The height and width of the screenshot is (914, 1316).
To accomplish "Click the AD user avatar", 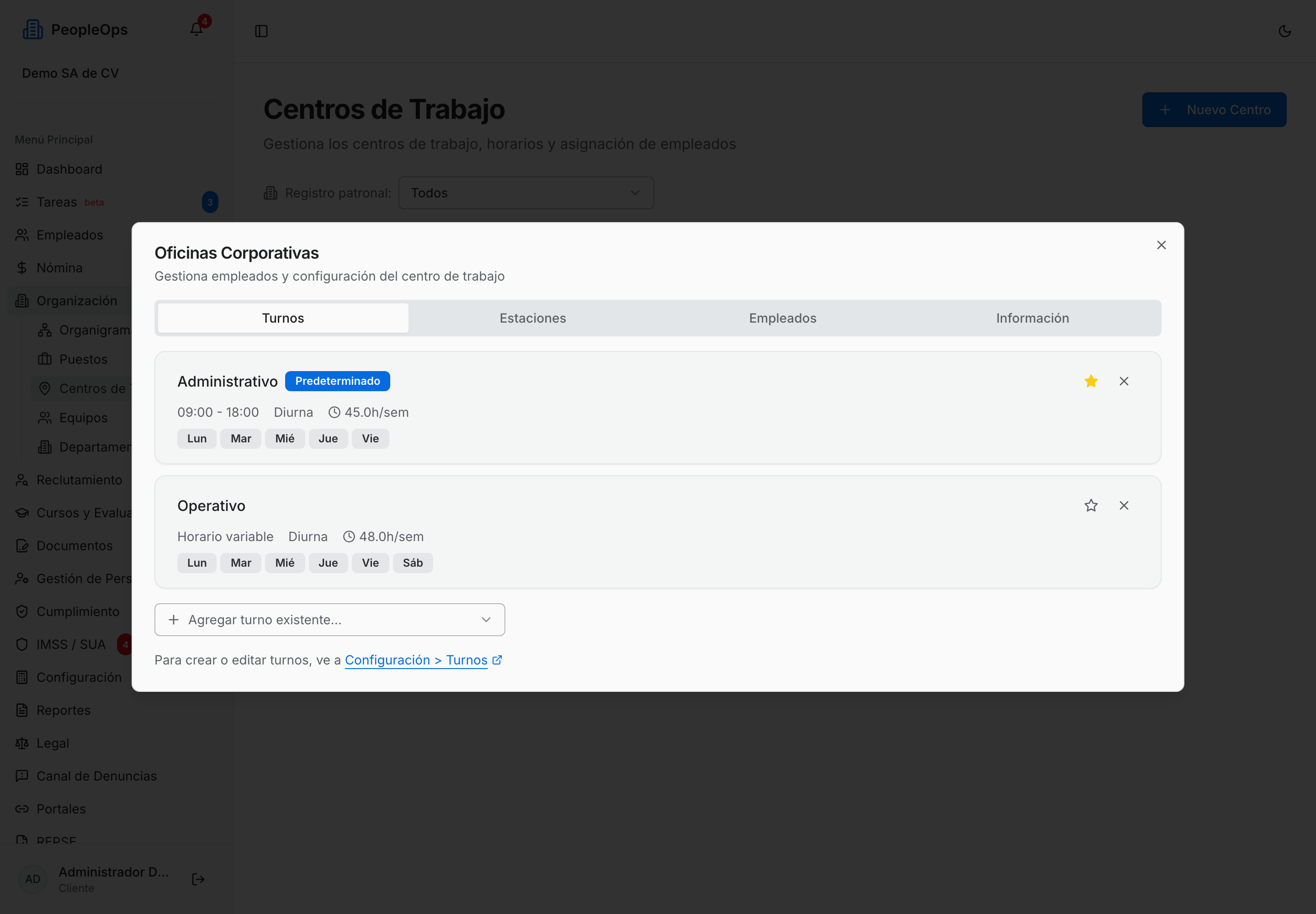I will (x=32, y=880).
